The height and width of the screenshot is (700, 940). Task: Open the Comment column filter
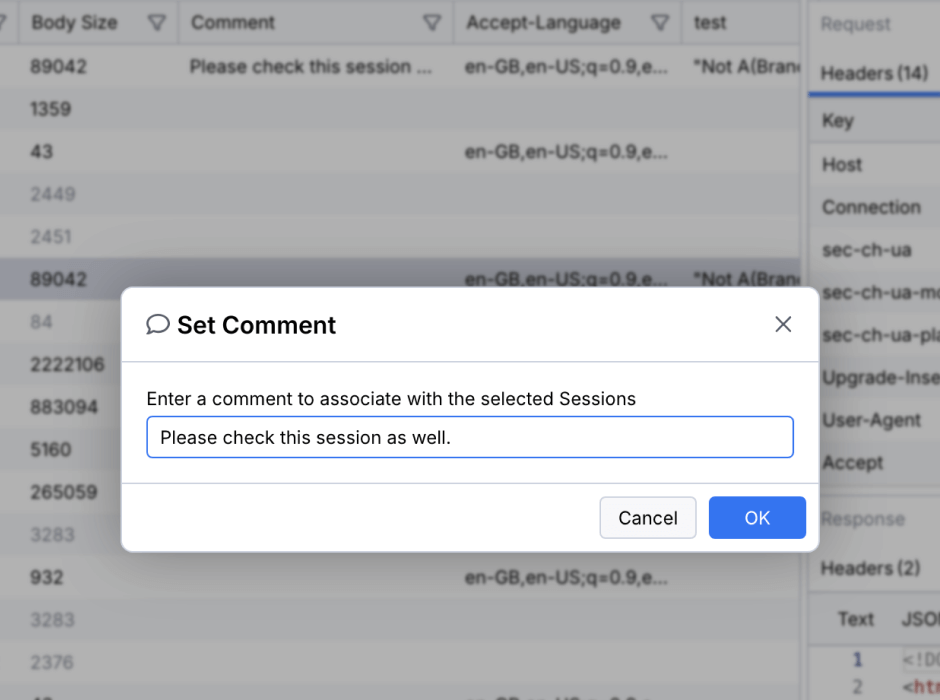point(432,23)
